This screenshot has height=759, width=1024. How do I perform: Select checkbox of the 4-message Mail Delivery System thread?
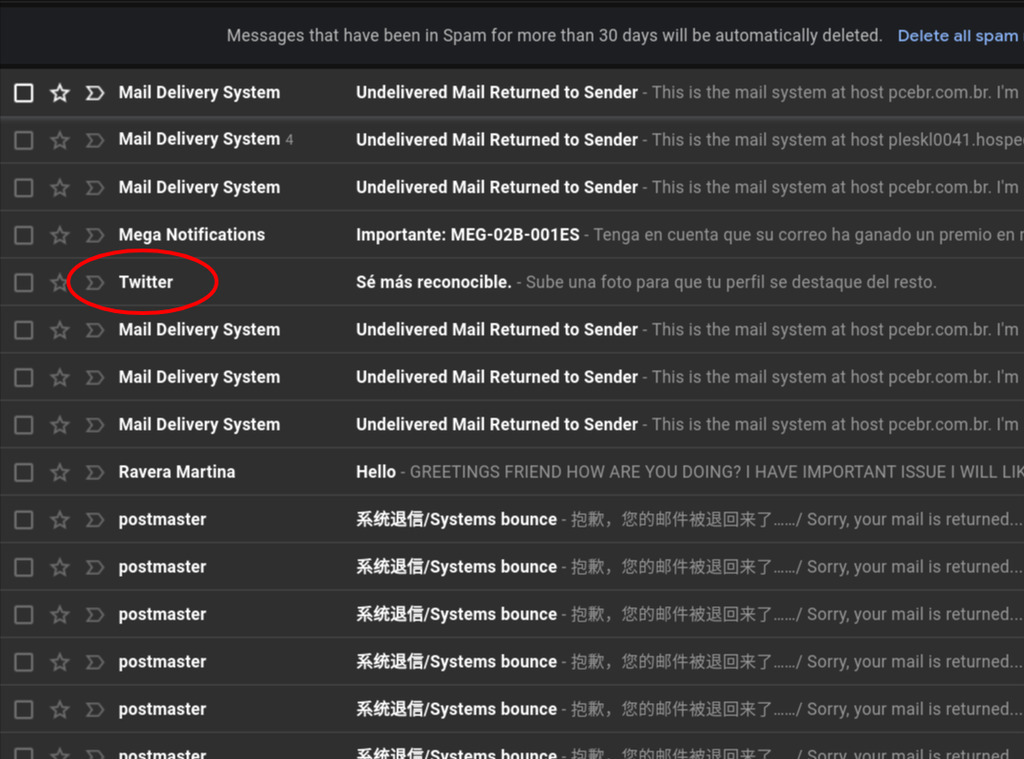(24, 140)
